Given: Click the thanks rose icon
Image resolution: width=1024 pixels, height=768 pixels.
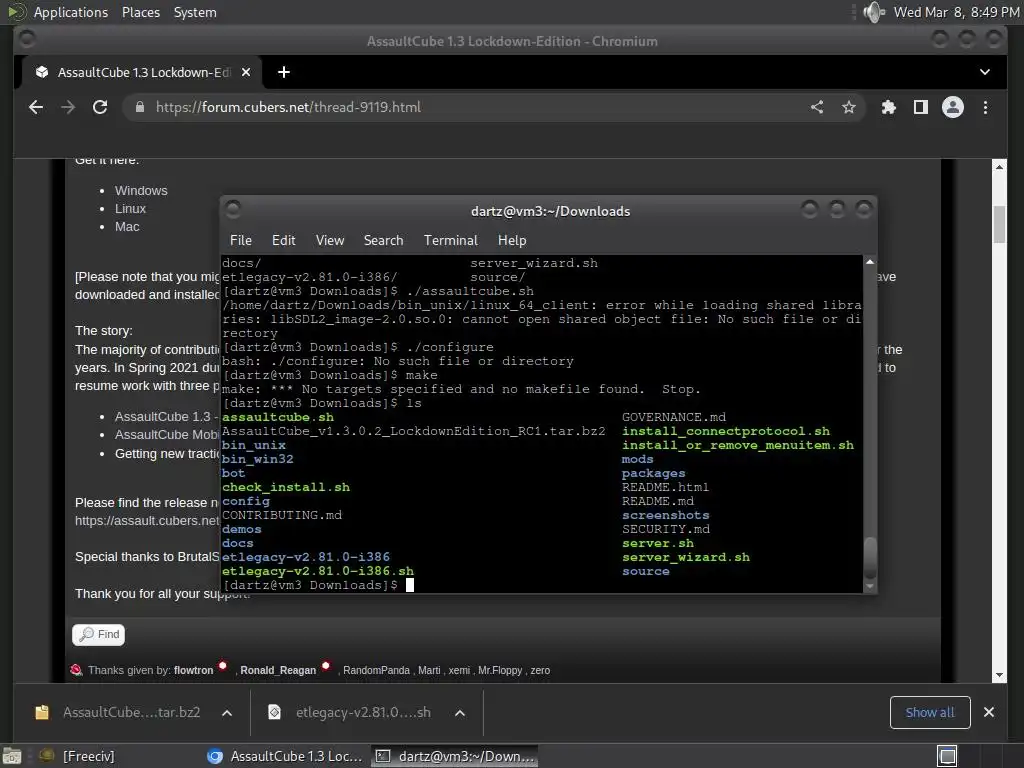Looking at the screenshot, I should 76,669.
